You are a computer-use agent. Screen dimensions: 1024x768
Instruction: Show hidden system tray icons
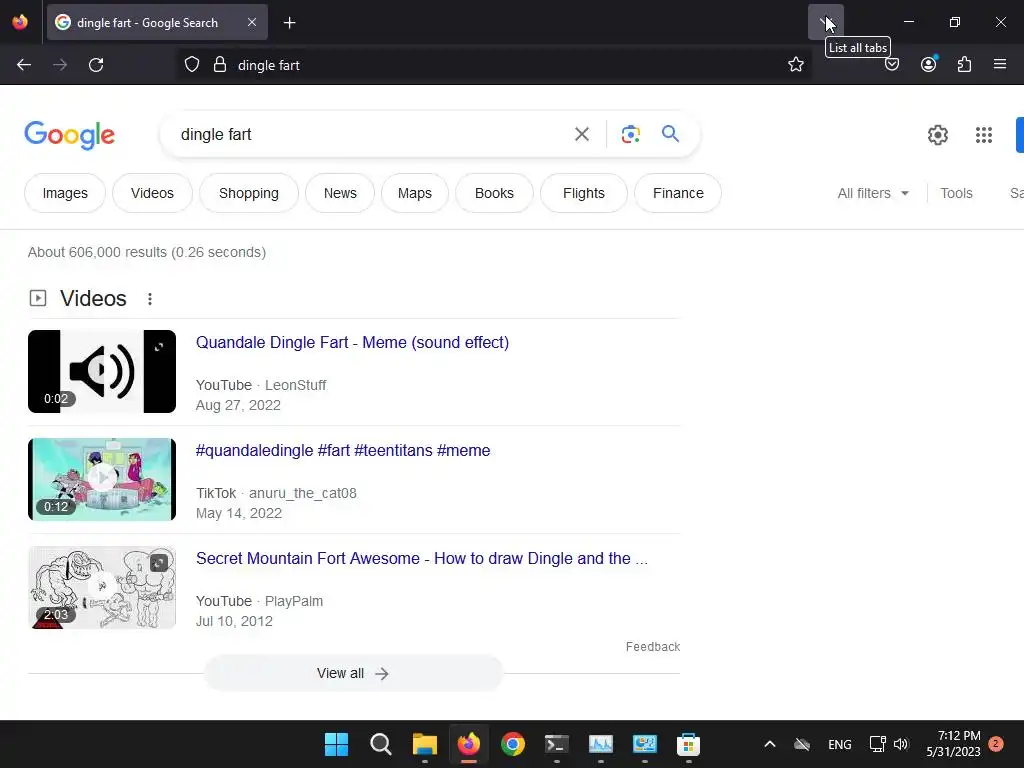(770, 744)
